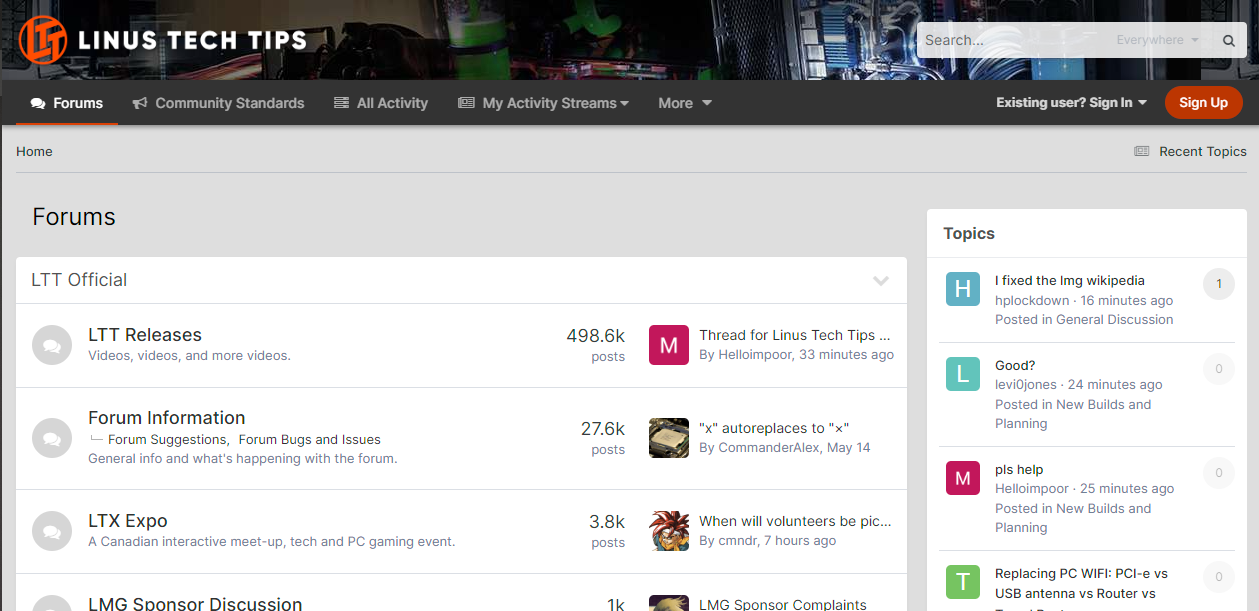Click the Linus Tech Tips logo icon
The width and height of the screenshot is (1259, 611).
43,40
